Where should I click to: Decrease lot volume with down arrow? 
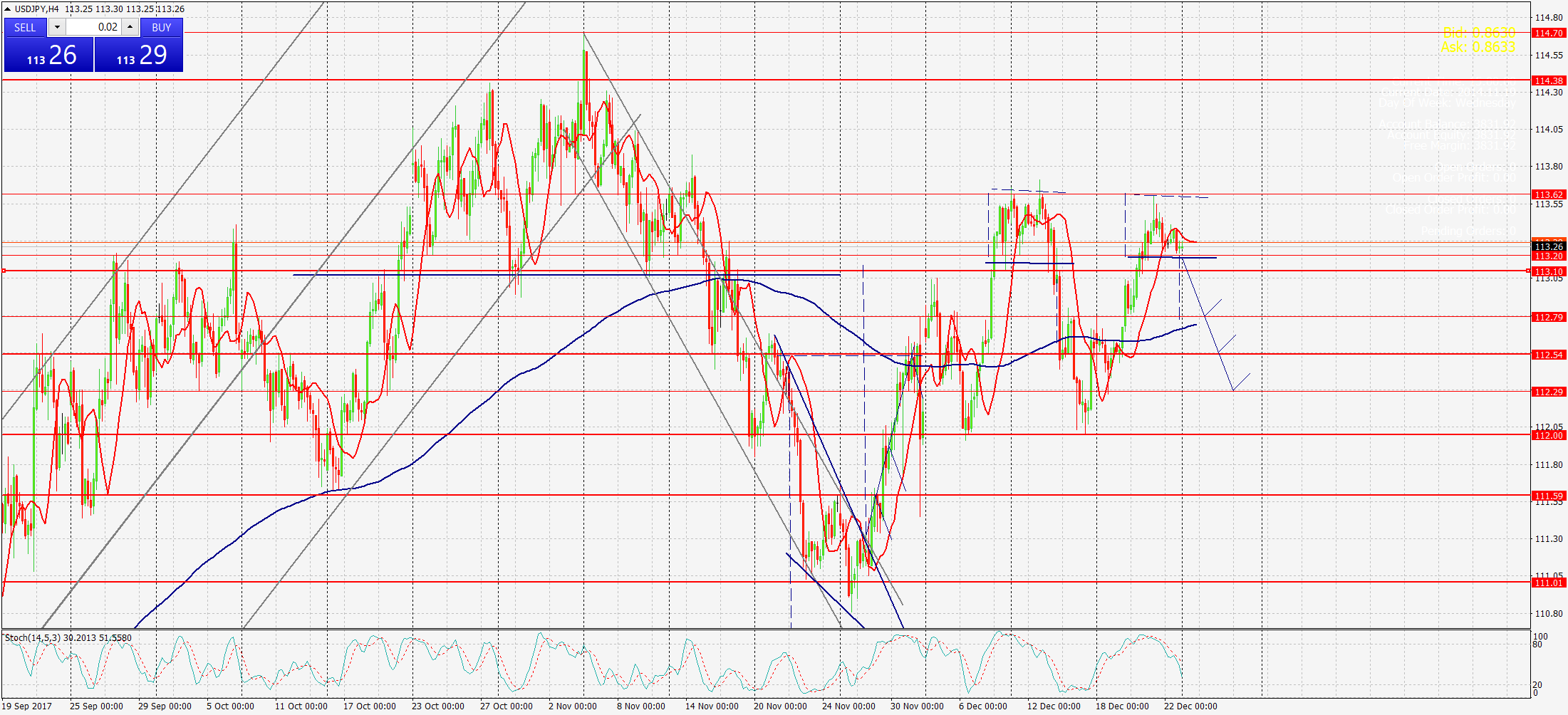[x=57, y=27]
